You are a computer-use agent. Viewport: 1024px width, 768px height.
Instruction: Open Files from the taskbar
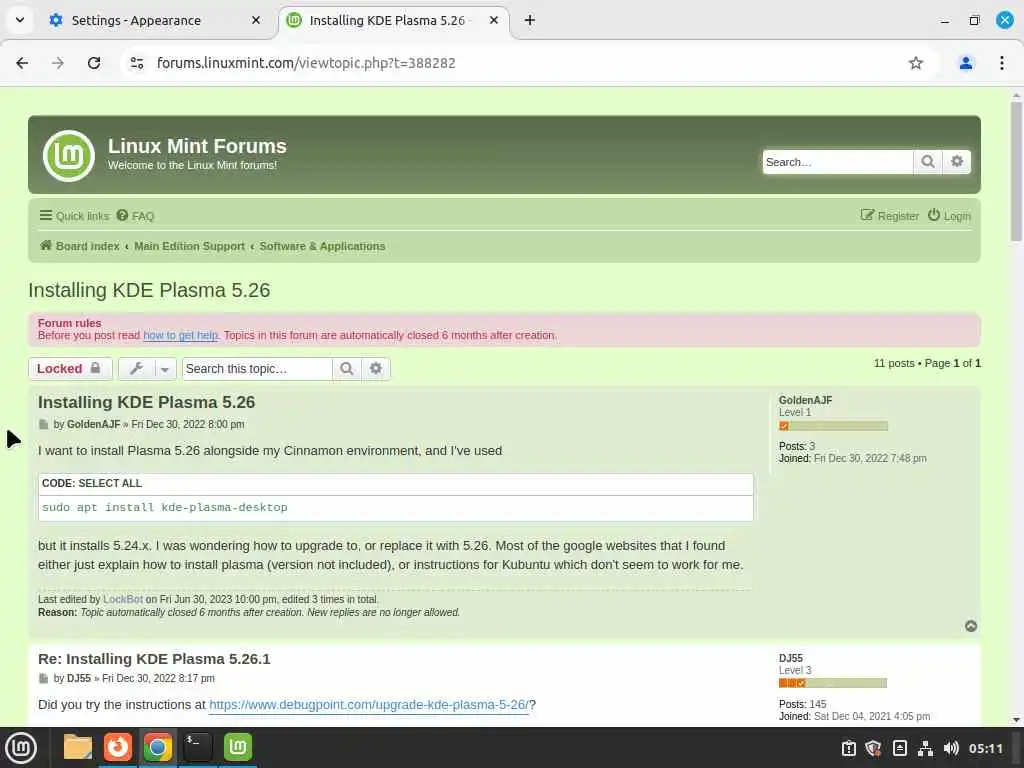coord(78,747)
